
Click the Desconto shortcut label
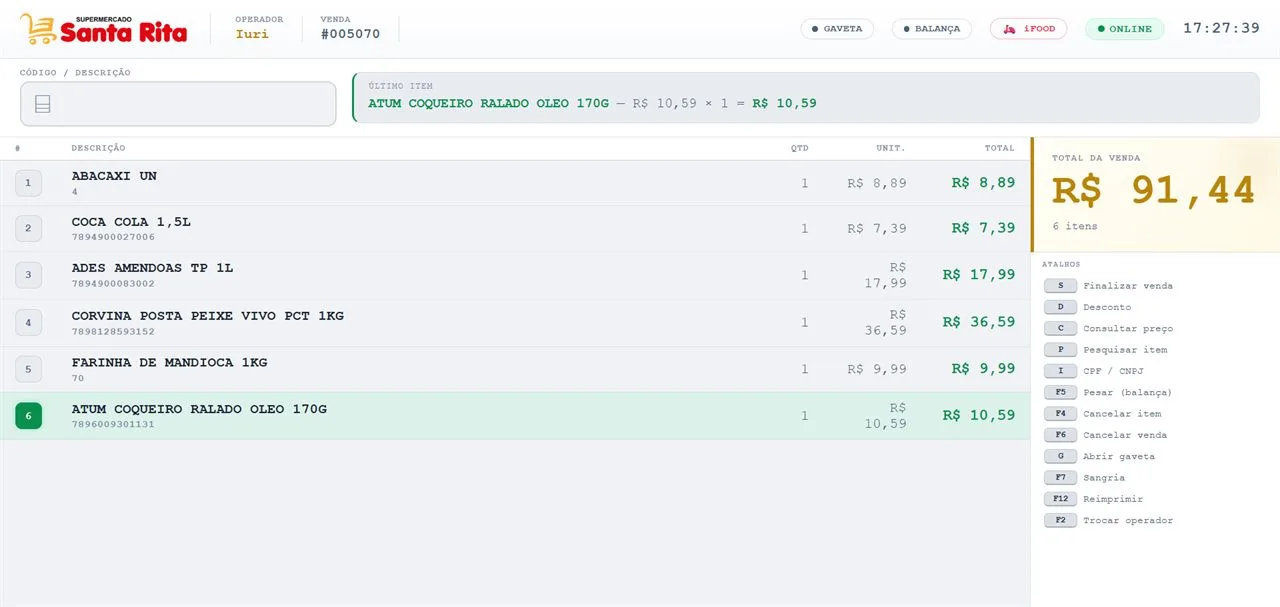click(1107, 307)
